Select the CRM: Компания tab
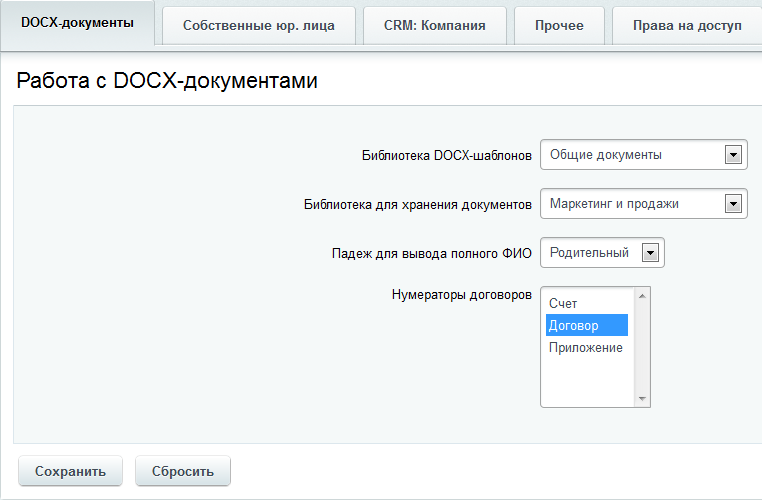762x500 pixels. coord(434,25)
